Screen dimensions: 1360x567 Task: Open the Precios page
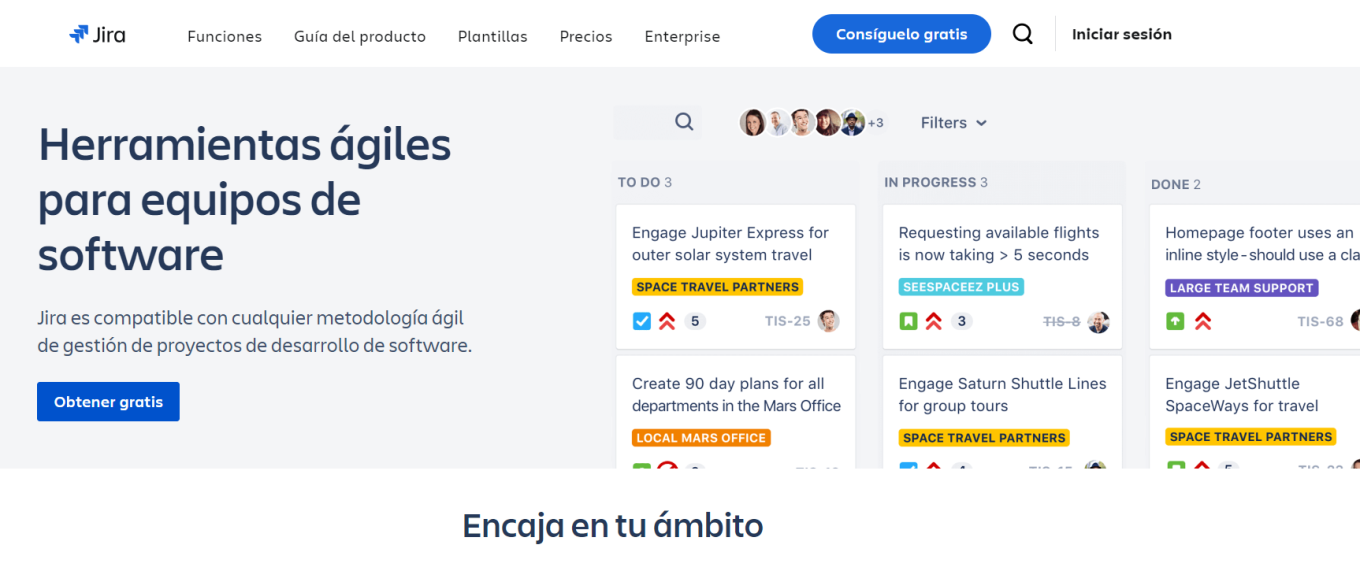pos(586,36)
